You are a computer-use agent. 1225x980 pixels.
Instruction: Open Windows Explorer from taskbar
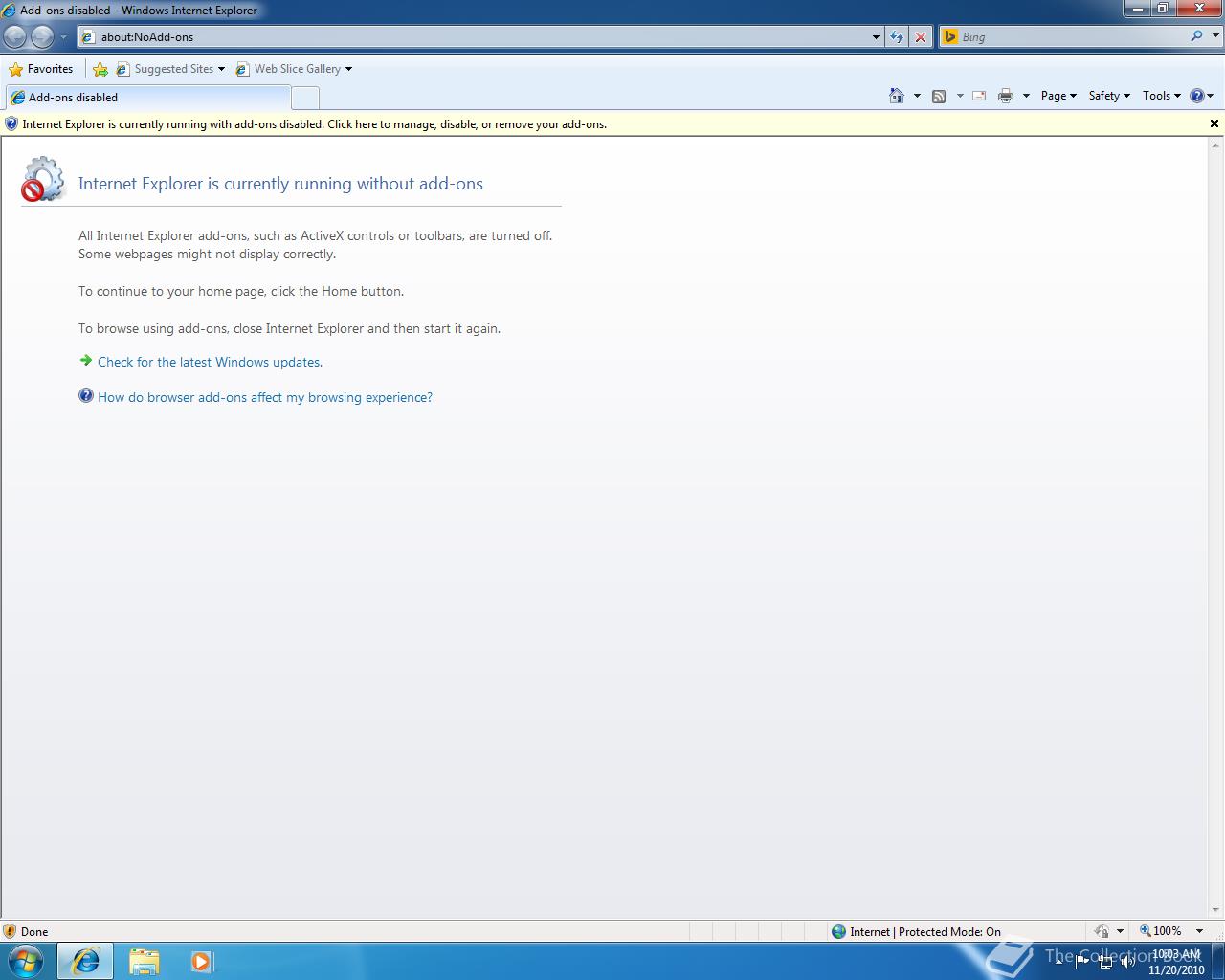[145, 961]
